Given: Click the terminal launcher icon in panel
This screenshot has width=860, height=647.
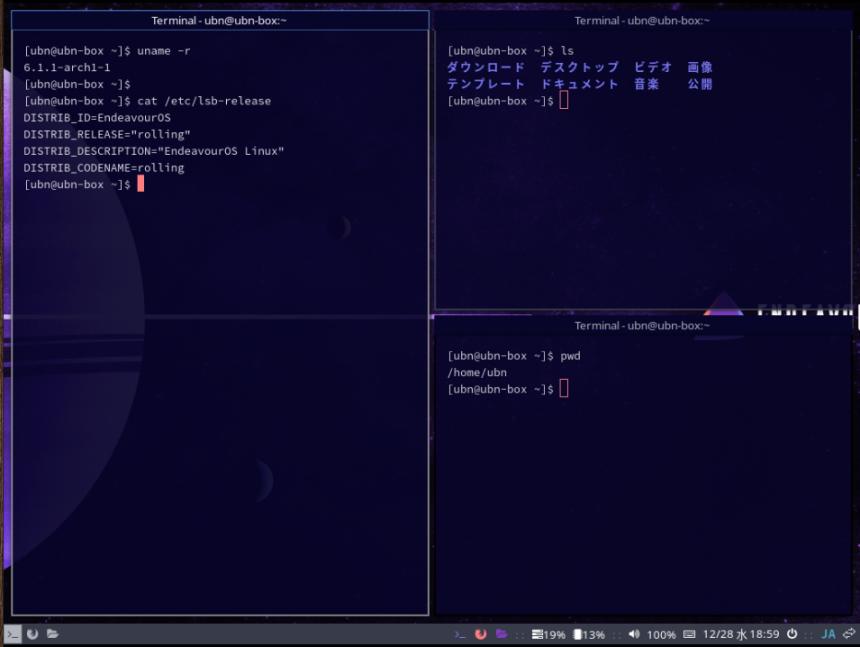Looking at the screenshot, I should [12, 634].
